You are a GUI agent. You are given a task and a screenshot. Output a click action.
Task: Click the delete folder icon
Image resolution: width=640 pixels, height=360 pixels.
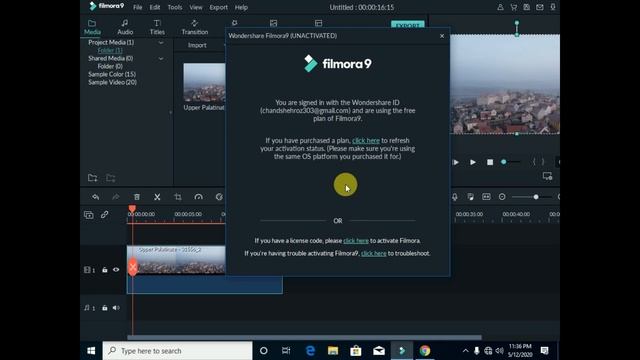pos(111,178)
